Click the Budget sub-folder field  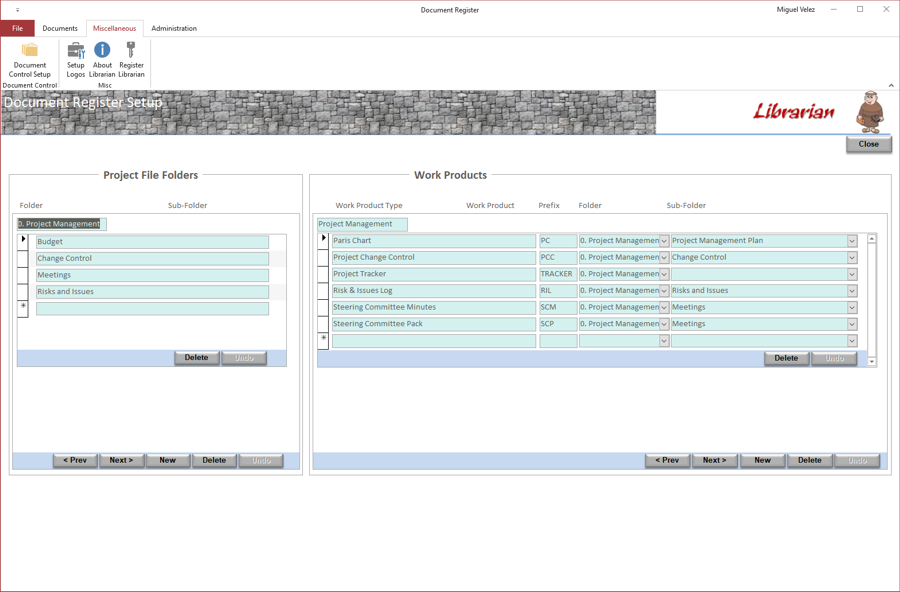152,242
